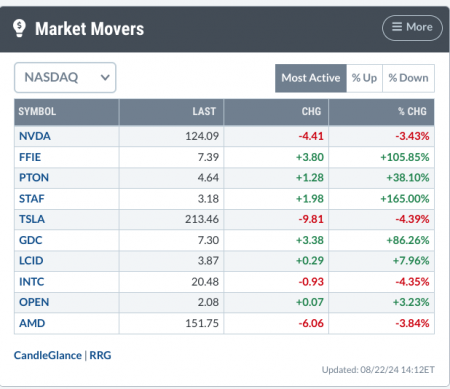Open the NVDA symbol link
Screen dimensions: 450x389
click(x=35, y=136)
